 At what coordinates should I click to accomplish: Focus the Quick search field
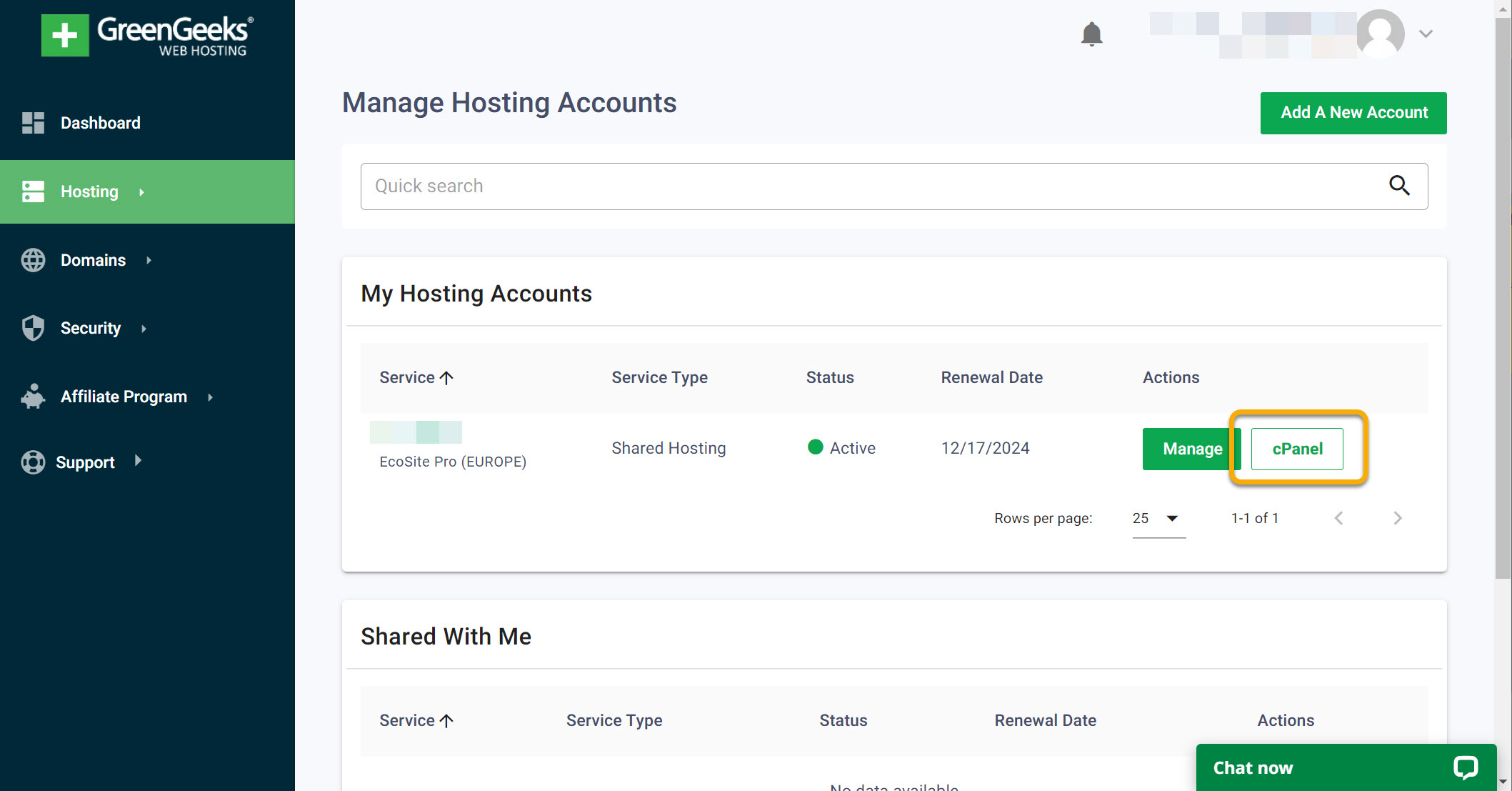[871, 186]
